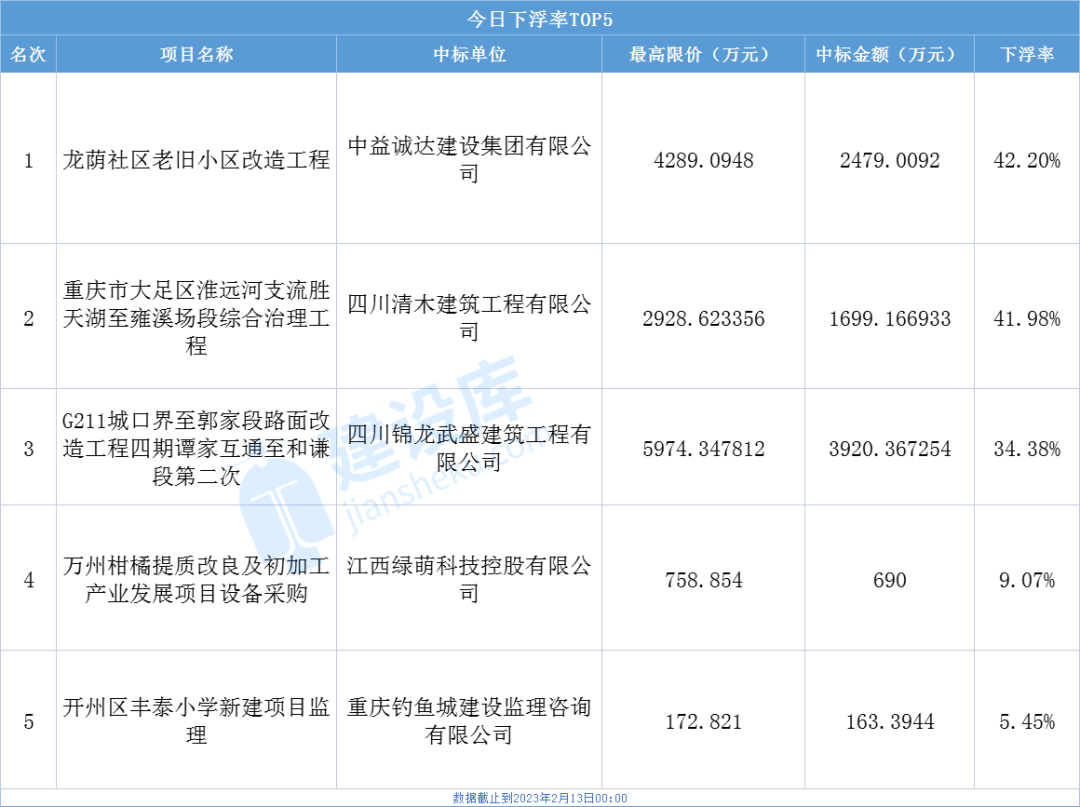This screenshot has height=807, width=1080.
Task: Click the 中标单位 column header
Action: pyautogui.click(x=469, y=55)
